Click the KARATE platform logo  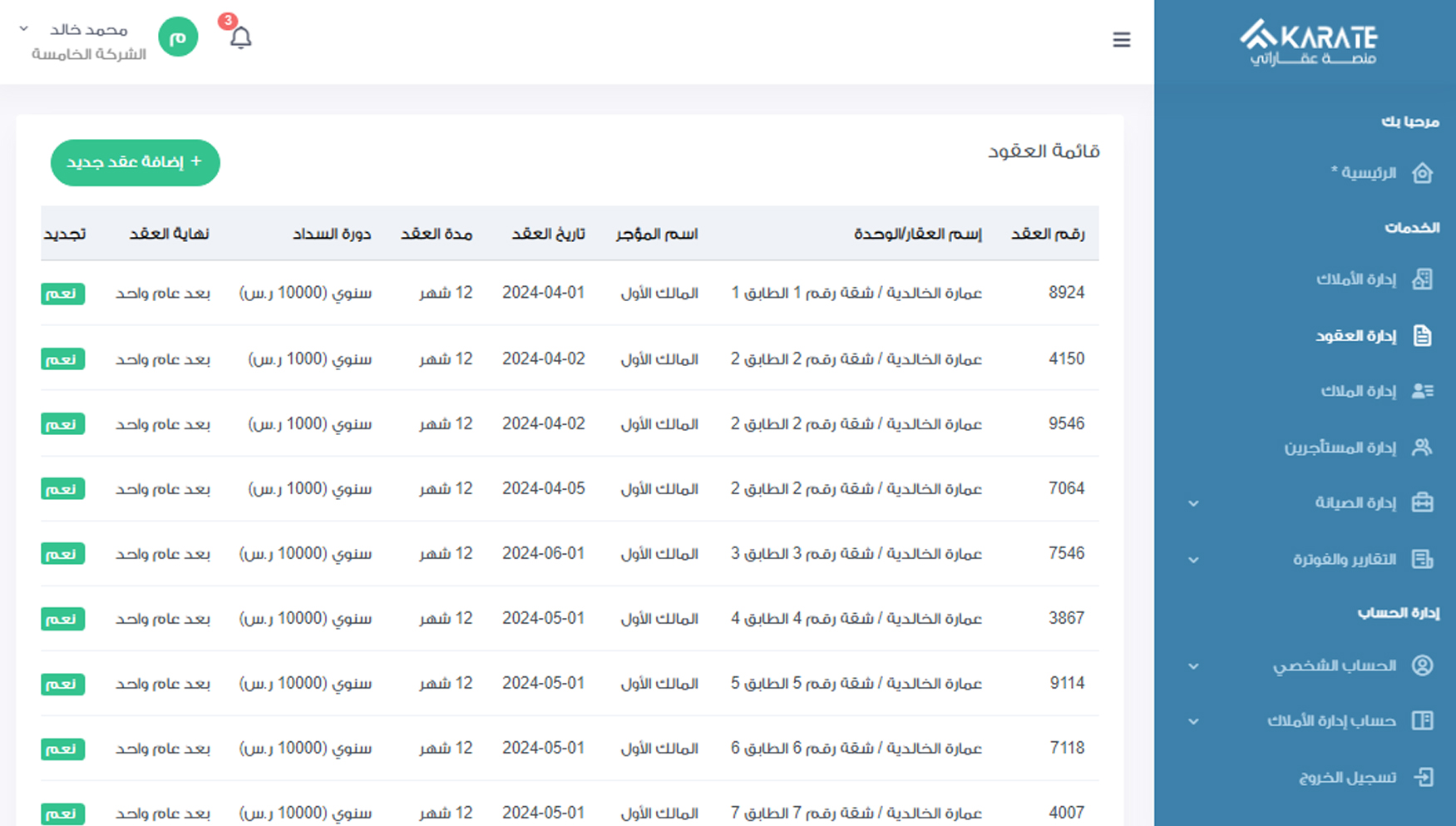click(x=1308, y=42)
